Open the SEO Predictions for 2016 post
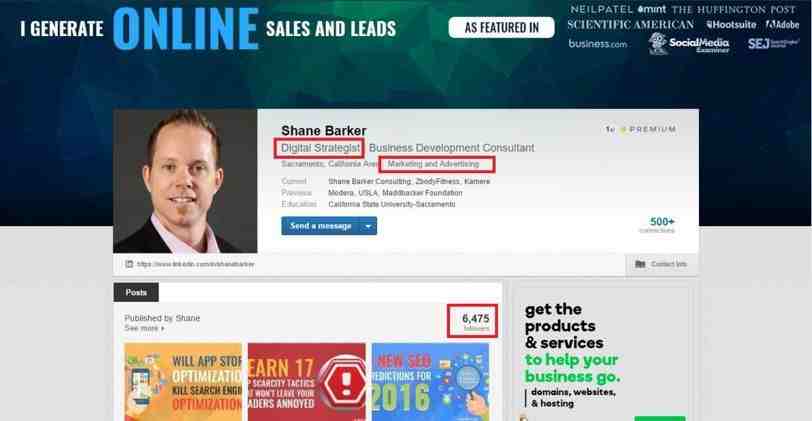This screenshot has width=812, height=421. pyautogui.click(x=430, y=382)
